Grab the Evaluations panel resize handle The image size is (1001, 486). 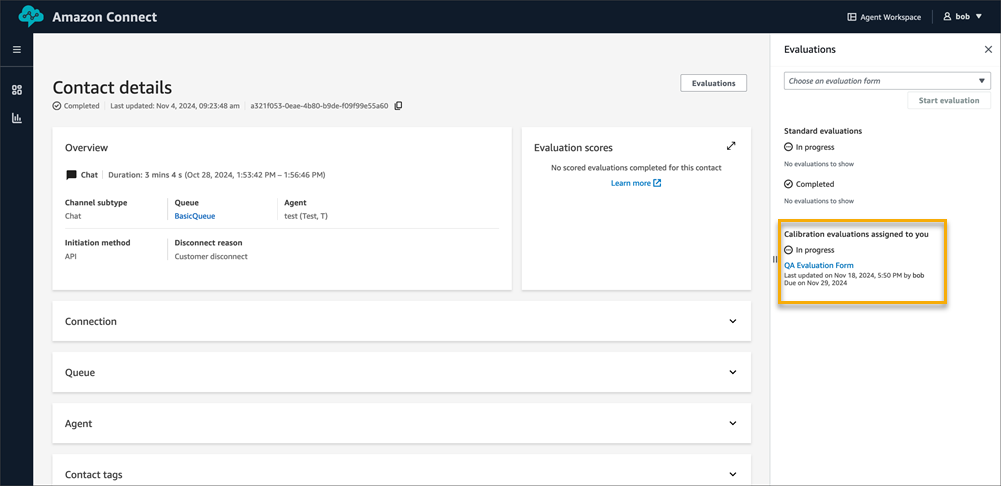tap(774, 259)
